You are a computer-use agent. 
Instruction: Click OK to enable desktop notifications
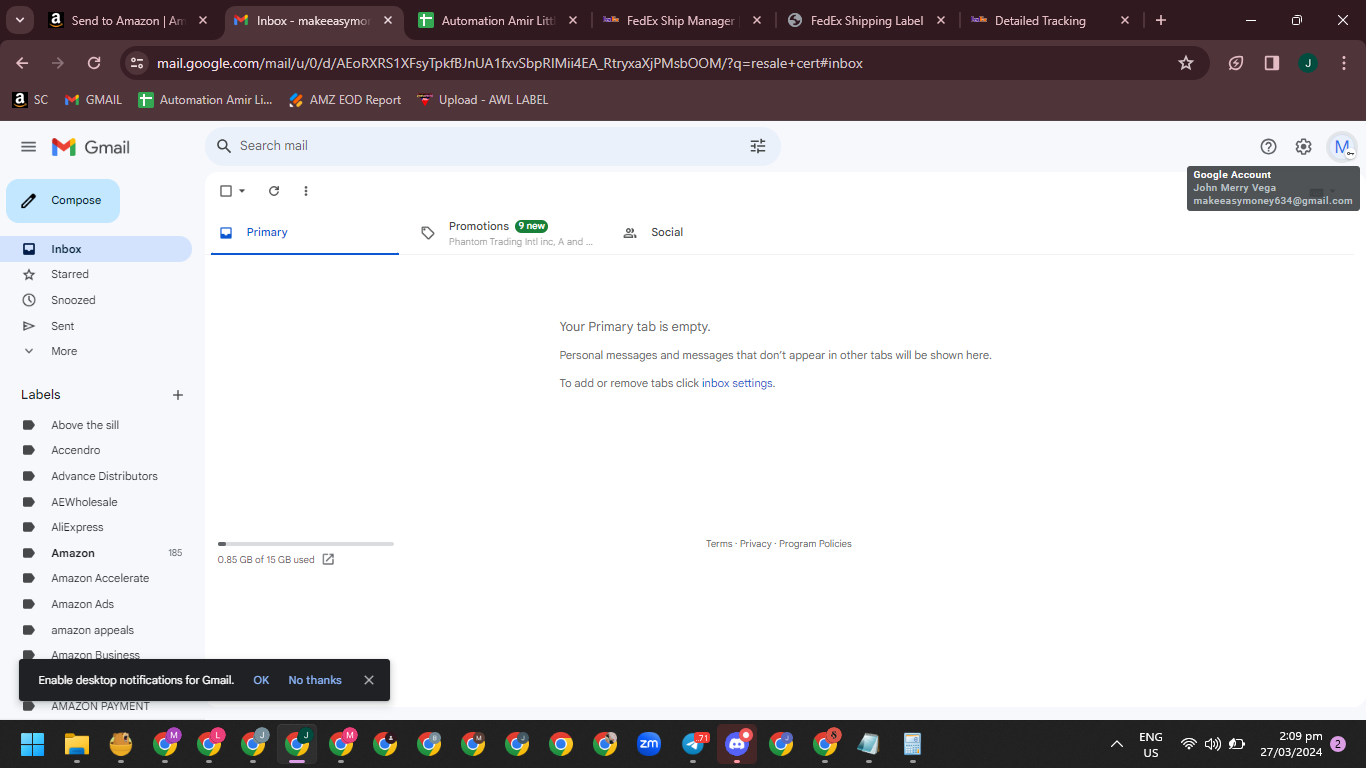coord(261,680)
